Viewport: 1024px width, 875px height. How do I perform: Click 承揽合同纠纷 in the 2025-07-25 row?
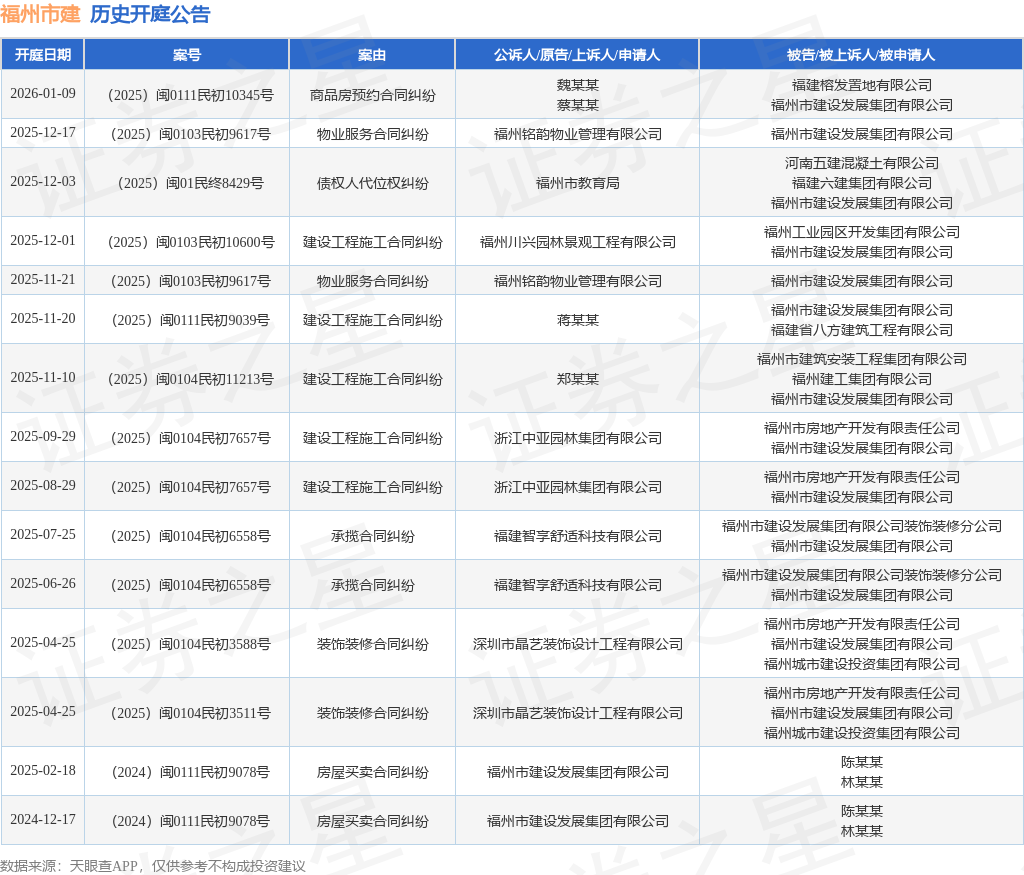[x=372, y=536]
